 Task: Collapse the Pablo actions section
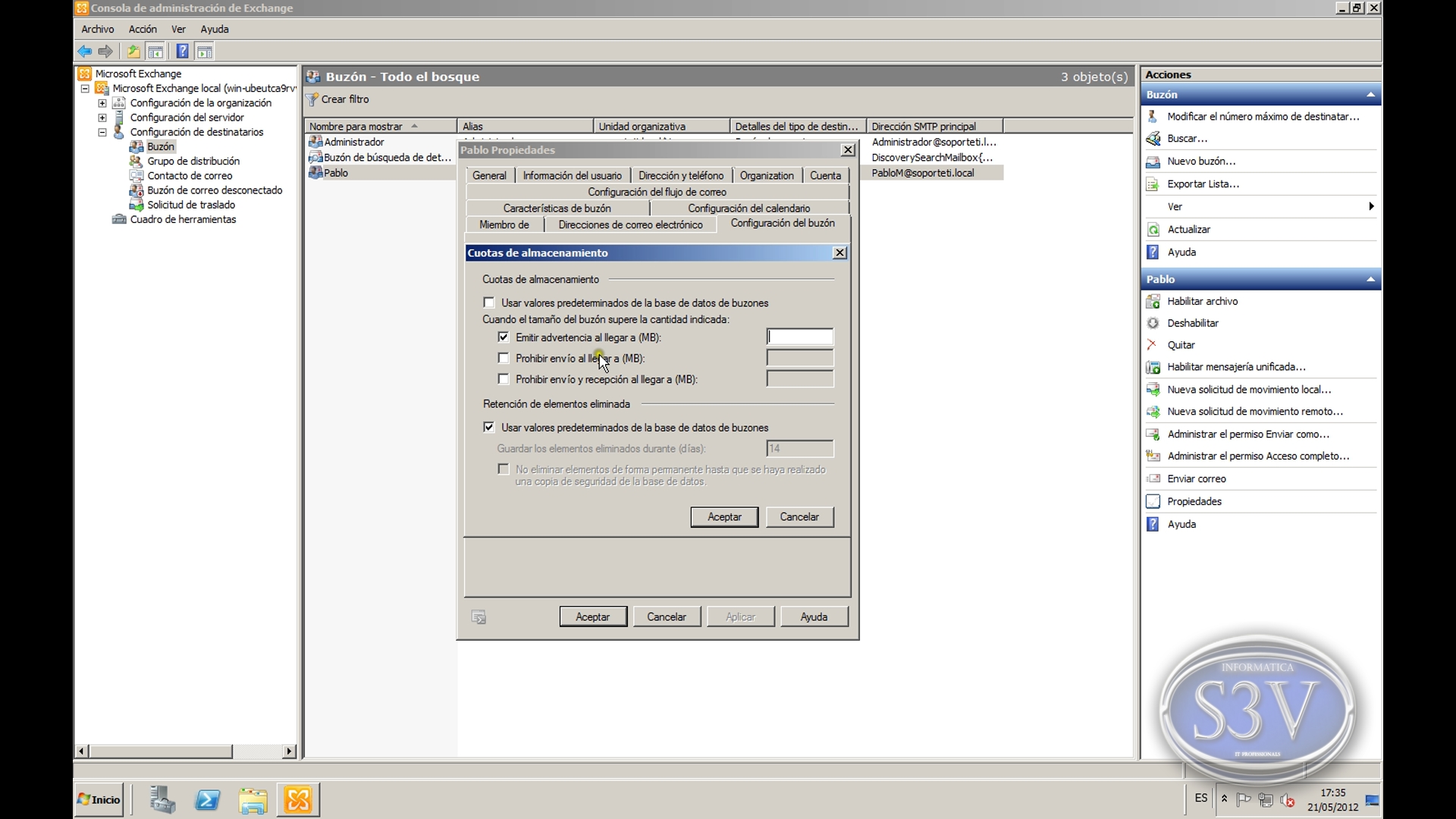tap(1370, 280)
